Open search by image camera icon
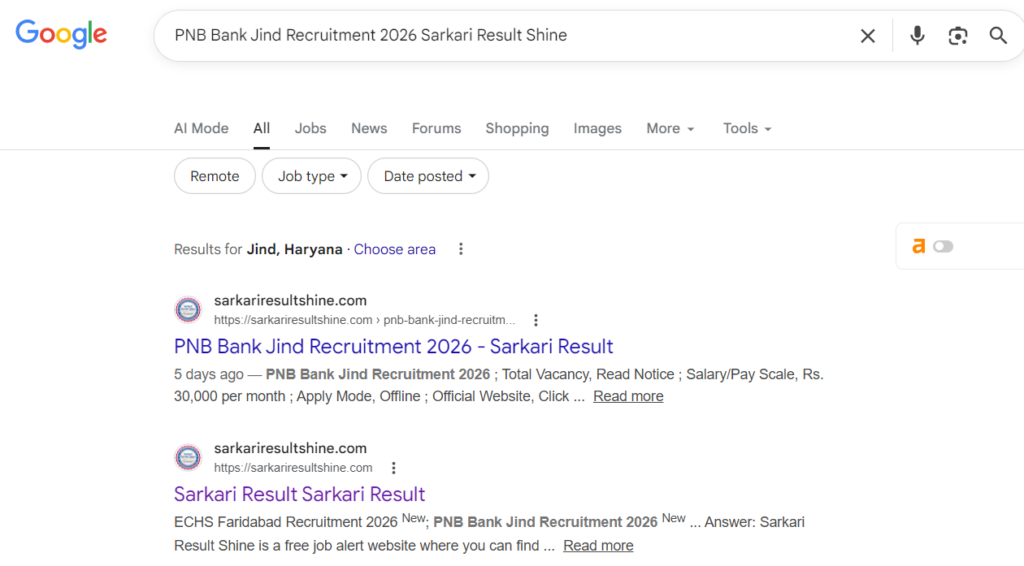This screenshot has height=566, width=1024. 958,36
